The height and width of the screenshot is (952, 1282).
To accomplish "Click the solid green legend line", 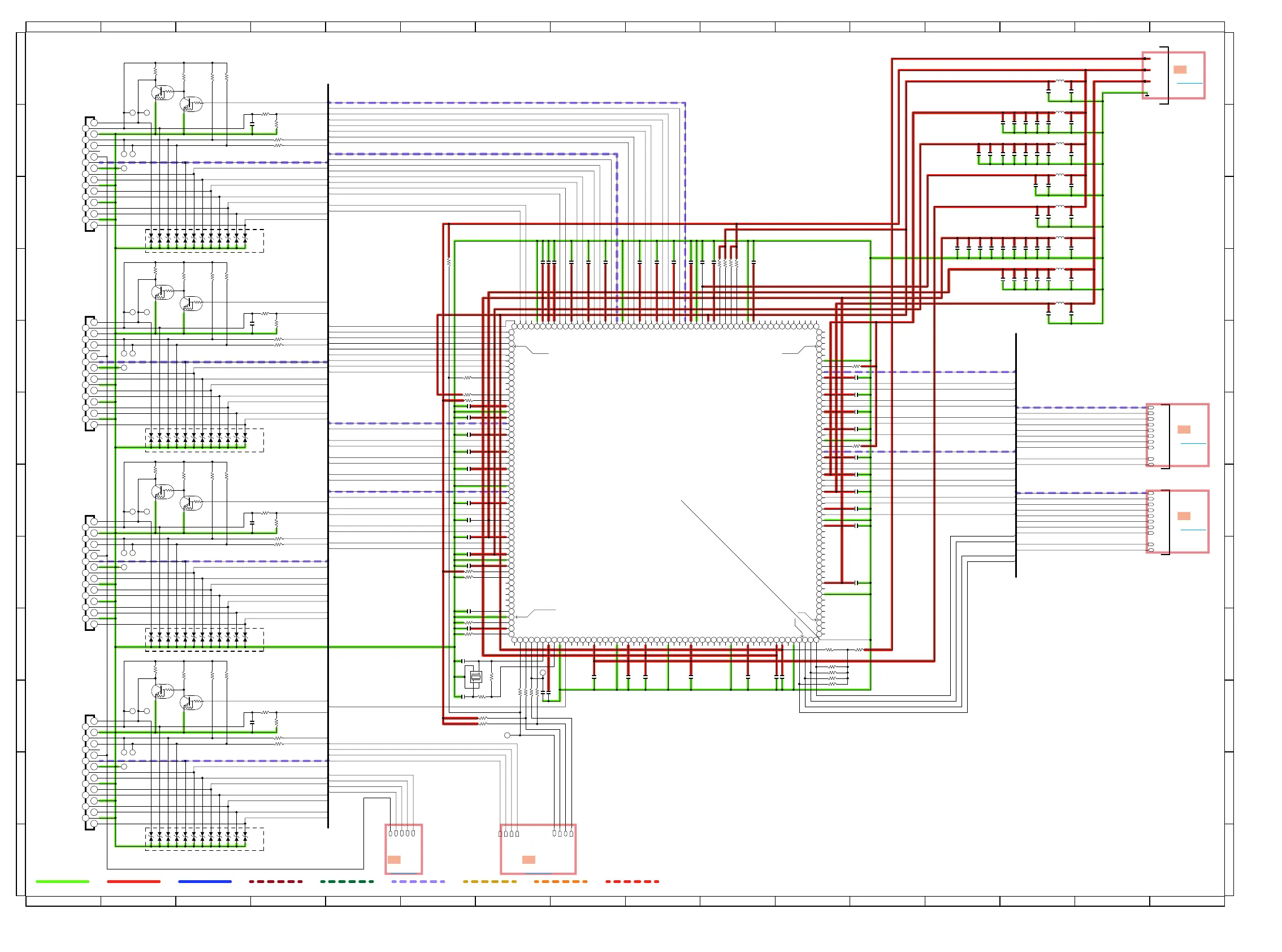I will 62,882.
